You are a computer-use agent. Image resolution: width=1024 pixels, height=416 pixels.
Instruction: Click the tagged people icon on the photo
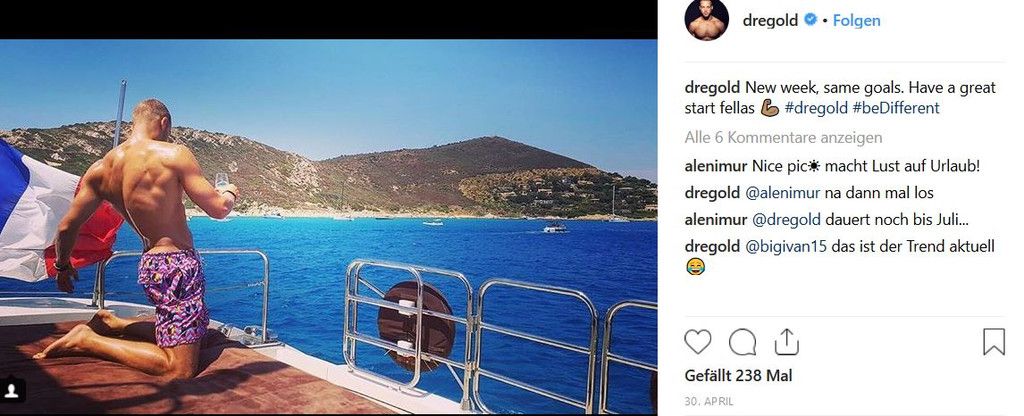[x=12, y=390]
